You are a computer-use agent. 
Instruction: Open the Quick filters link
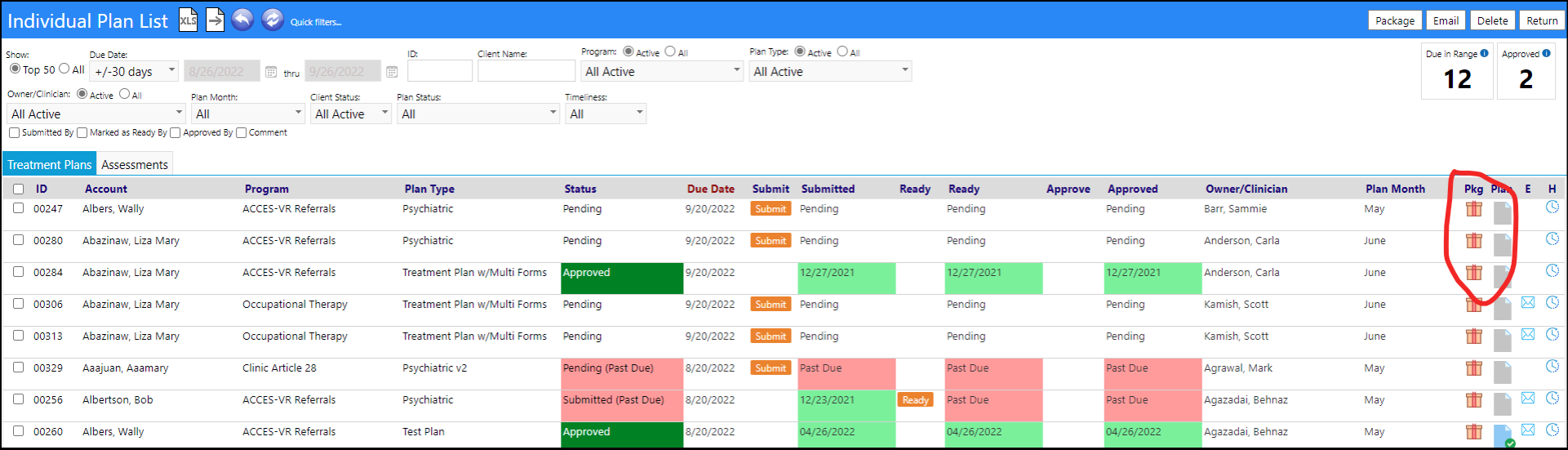coord(316,22)
